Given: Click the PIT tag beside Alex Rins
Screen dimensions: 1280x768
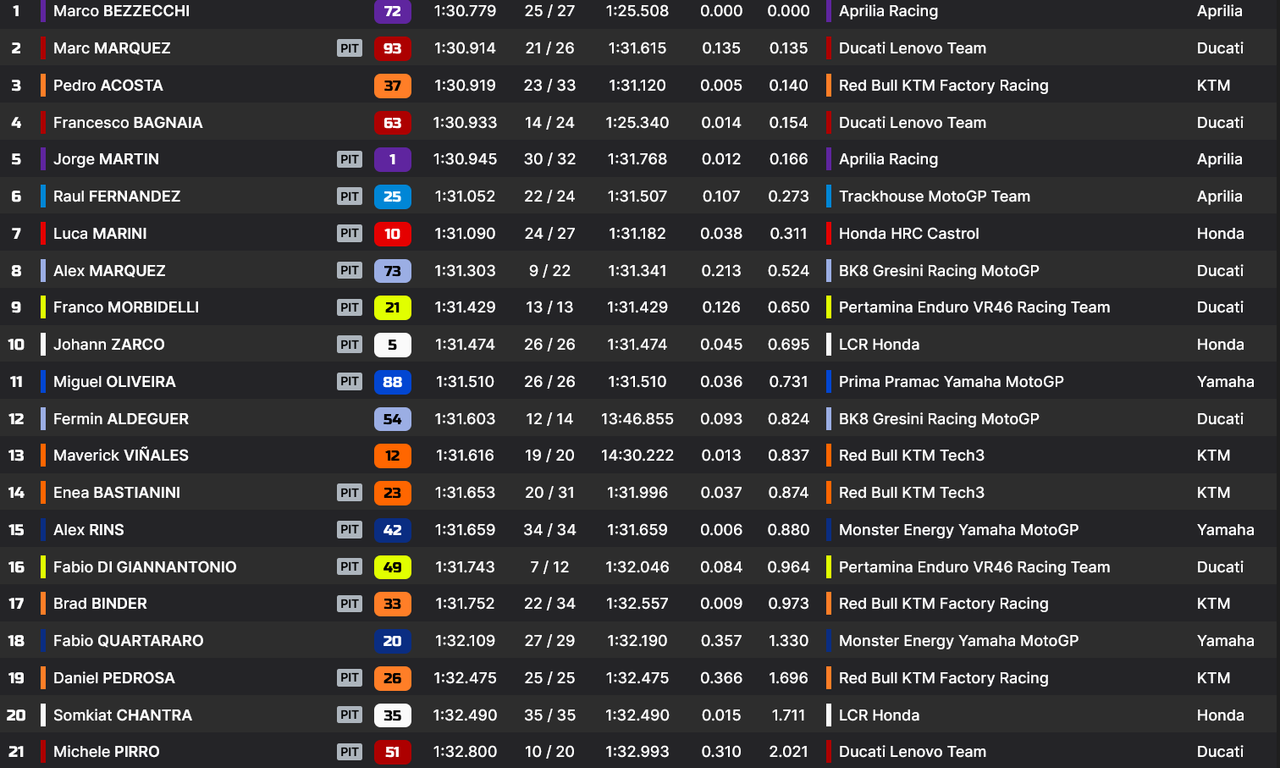Looking at the screenshot, I should (x=349, y=528).
